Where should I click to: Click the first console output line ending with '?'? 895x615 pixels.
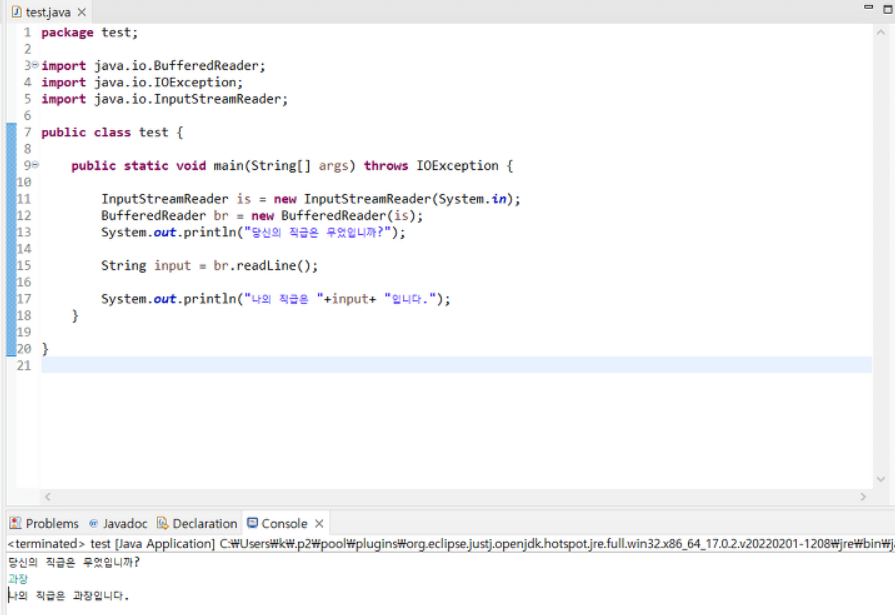(x=74, y=562)
